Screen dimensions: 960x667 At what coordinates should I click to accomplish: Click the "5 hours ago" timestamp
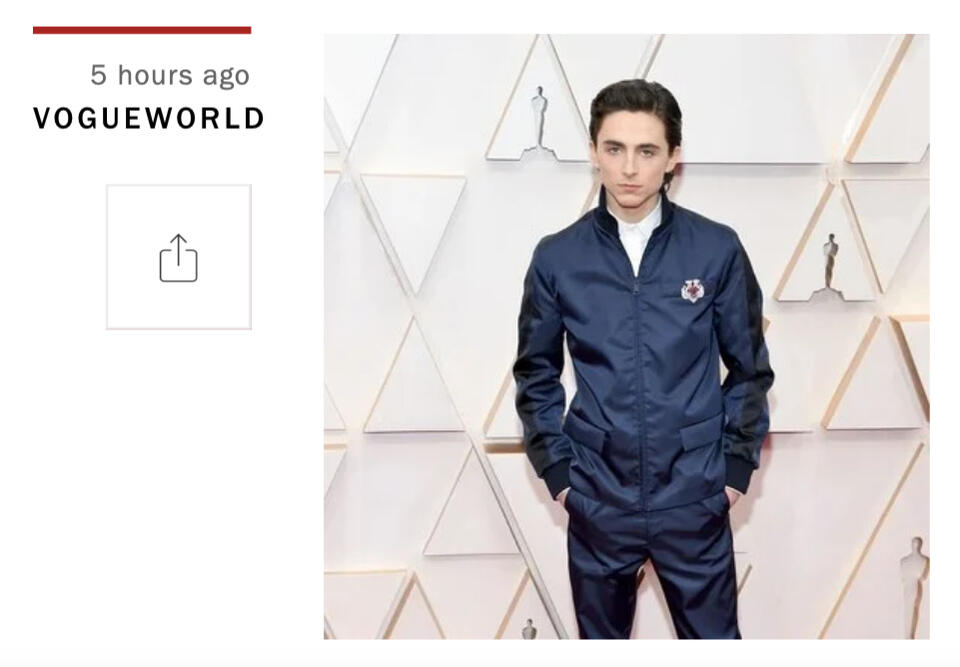(x=170, y=75)
